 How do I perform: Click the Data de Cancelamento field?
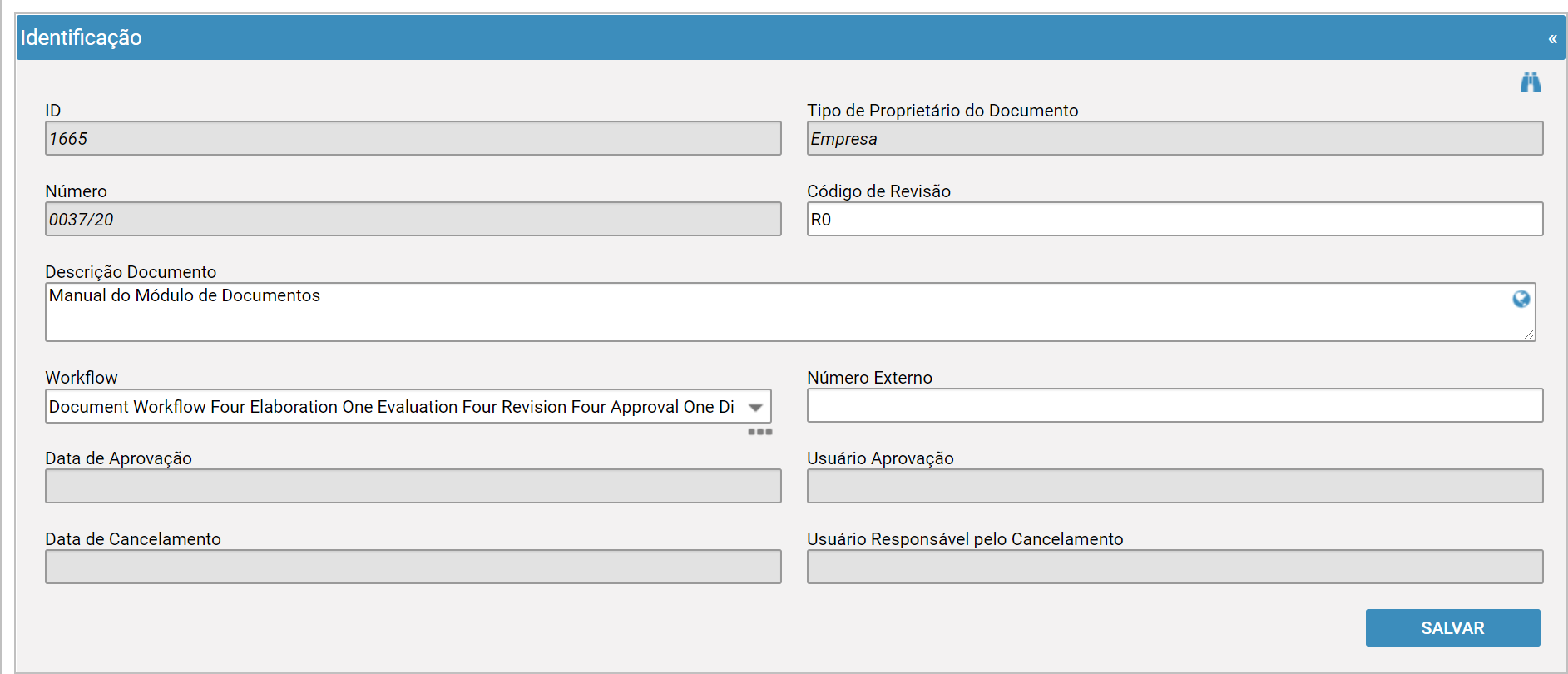[413, 567]
